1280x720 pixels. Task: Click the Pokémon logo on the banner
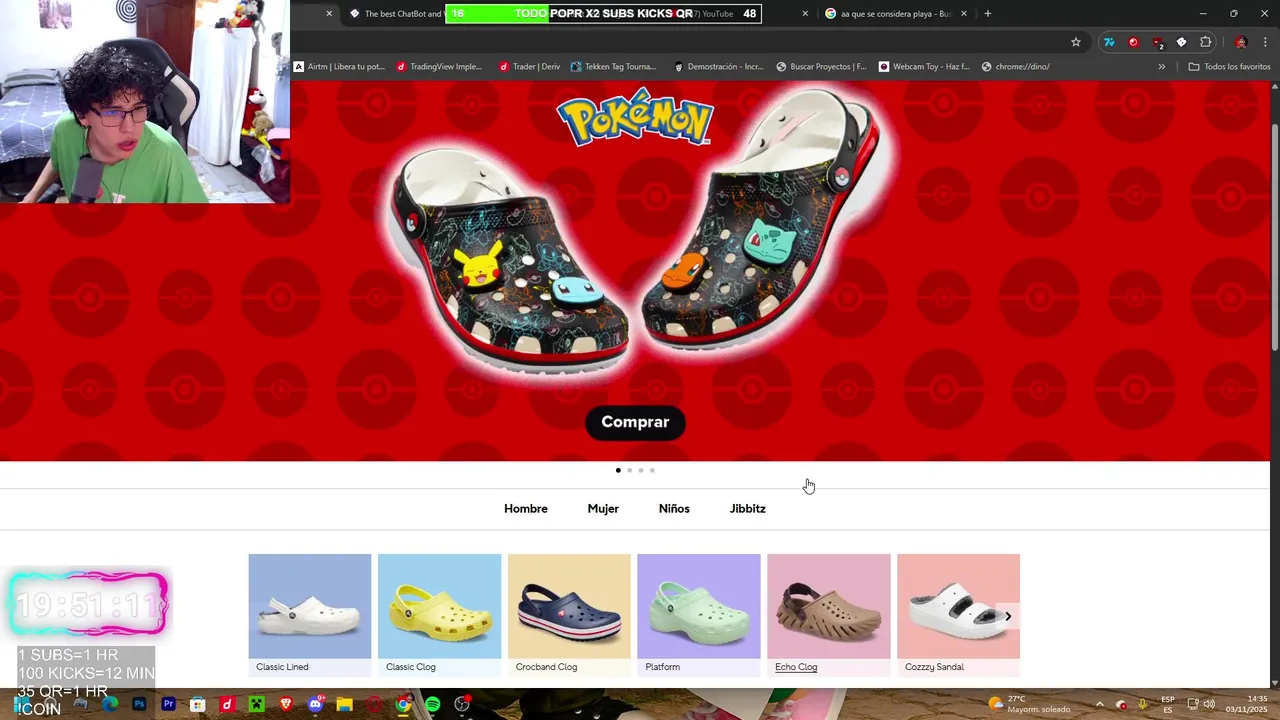(635, 118)
